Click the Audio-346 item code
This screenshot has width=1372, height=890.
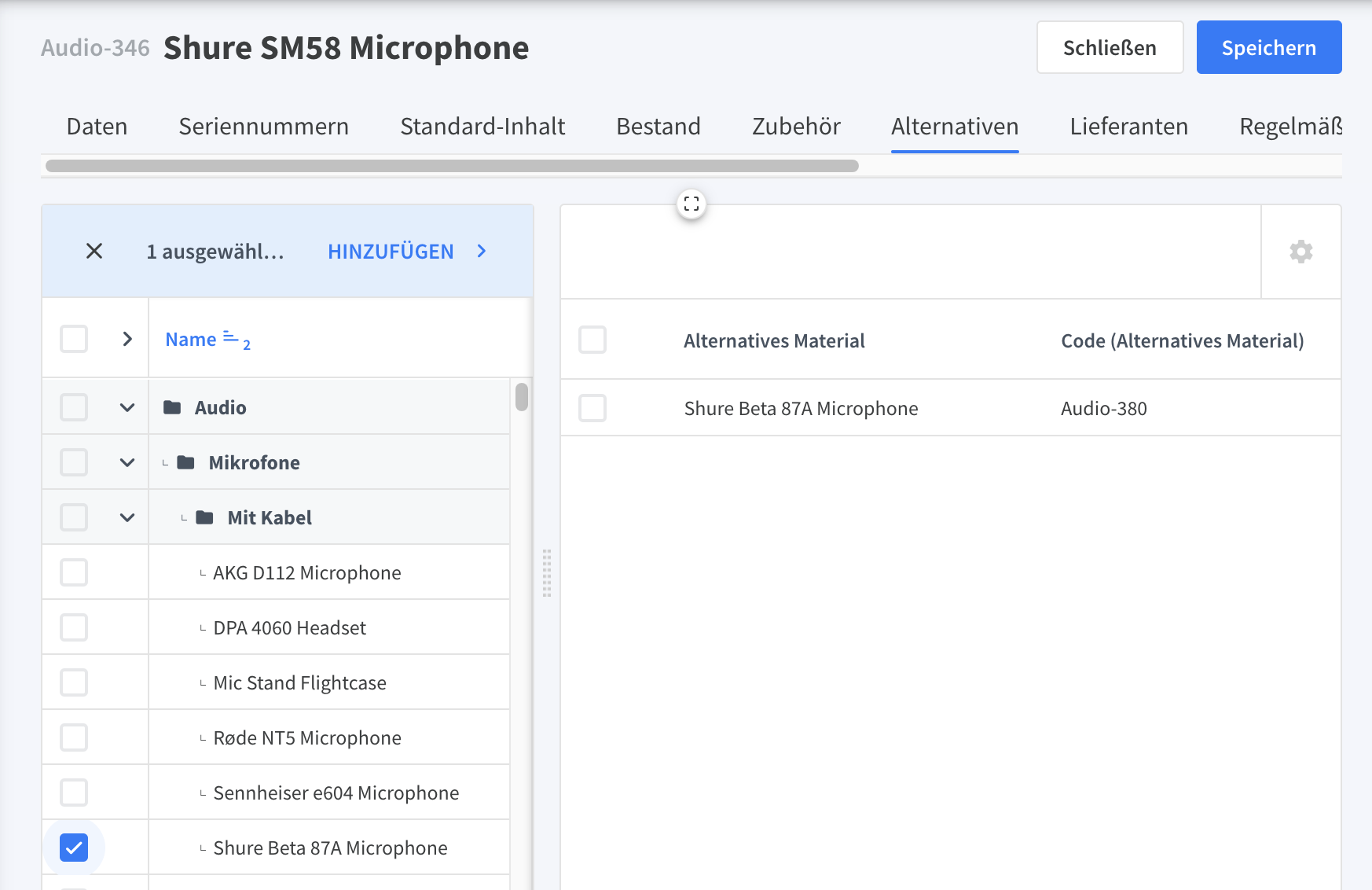95,48
